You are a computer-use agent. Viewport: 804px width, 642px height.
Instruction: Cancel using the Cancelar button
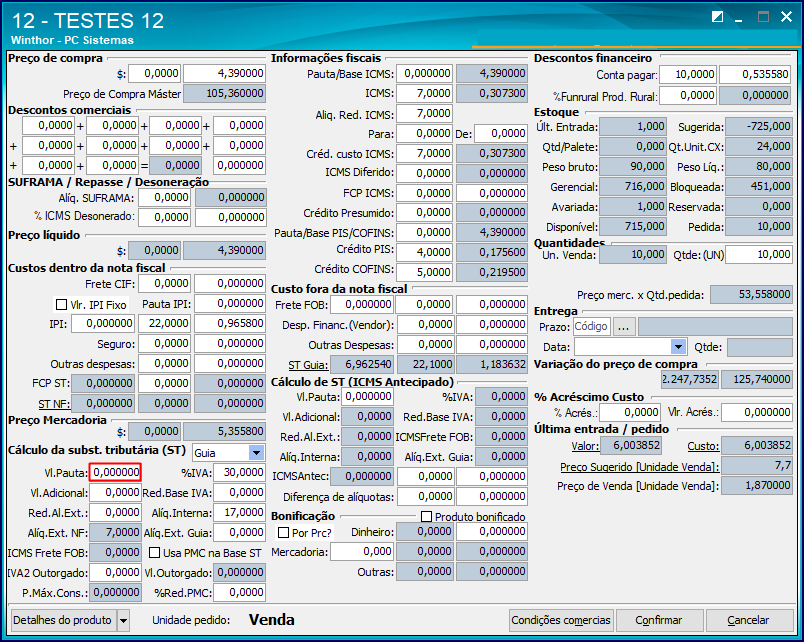pyautogui.click(x=748, y=620)
